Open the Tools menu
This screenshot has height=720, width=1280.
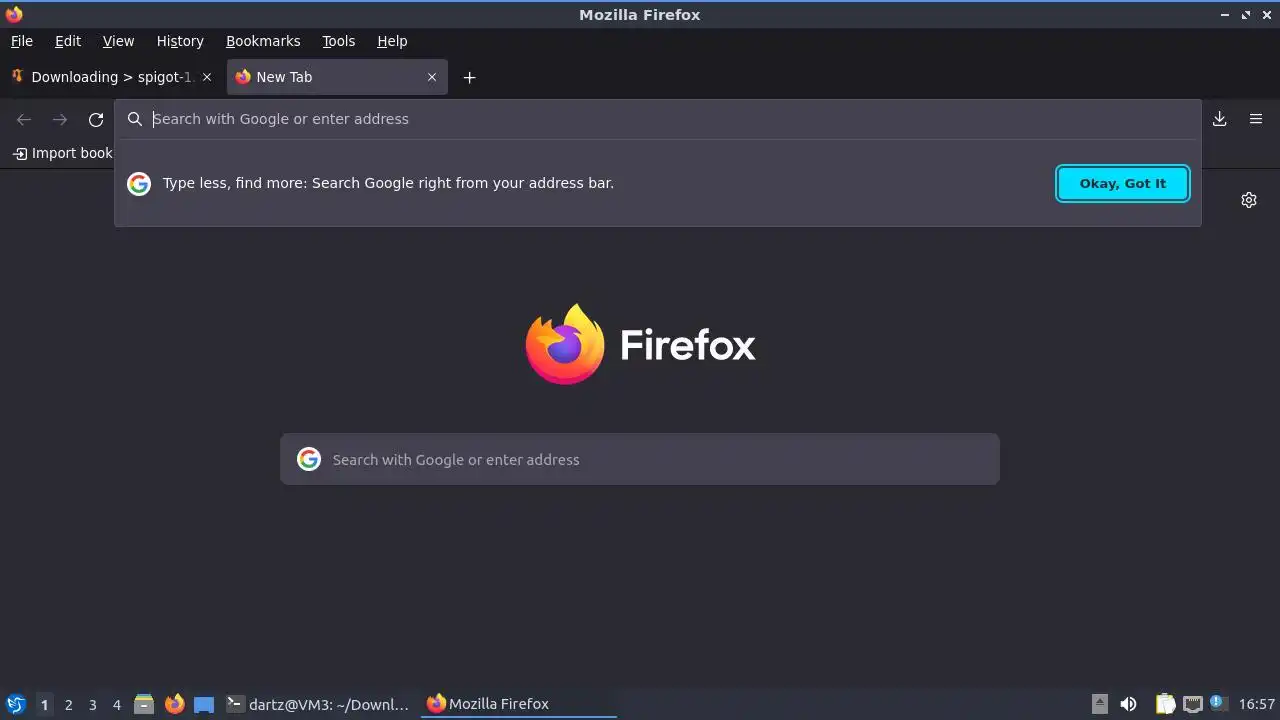point(339,41)
